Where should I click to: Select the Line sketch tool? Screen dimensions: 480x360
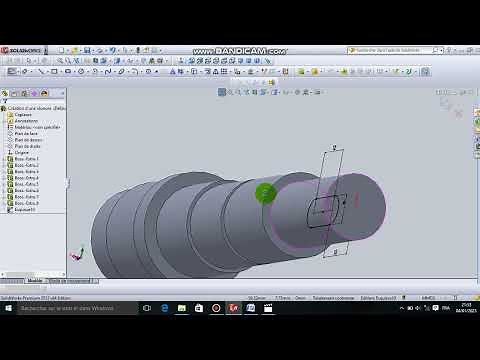(41, 71)
